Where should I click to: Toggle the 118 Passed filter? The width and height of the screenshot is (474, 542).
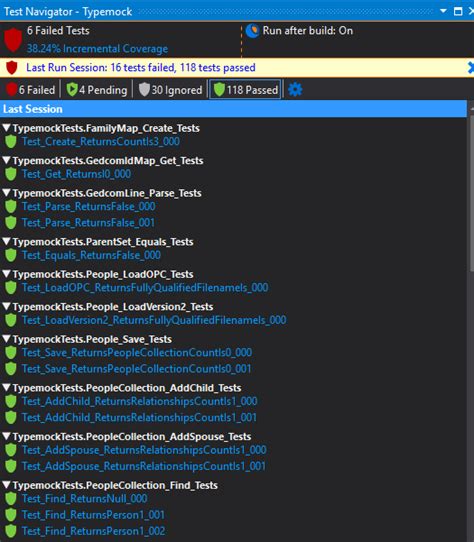245,90
